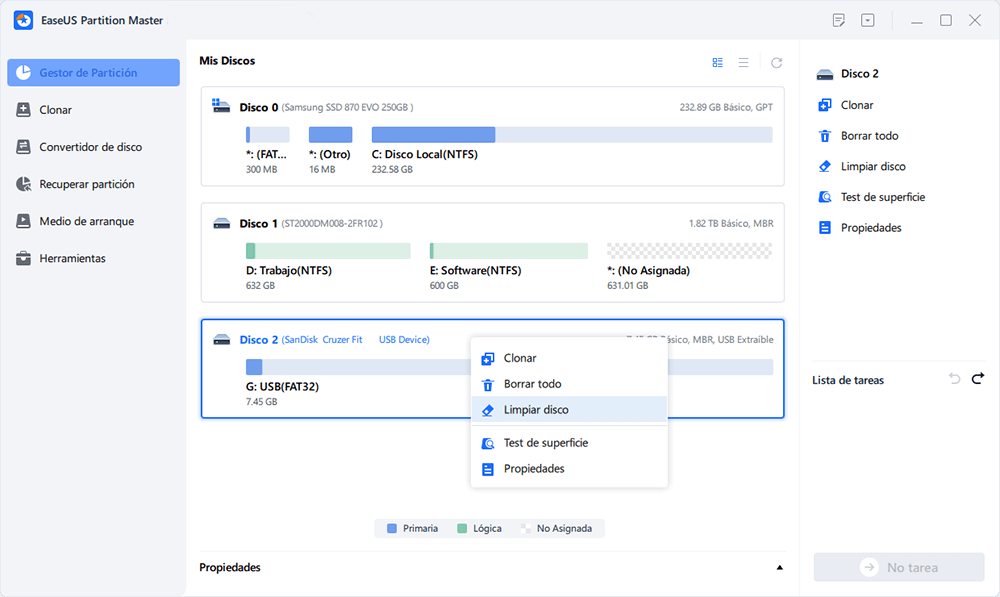
Task: Select the D: Trabajo partition bar
Action: coord(328,251)
